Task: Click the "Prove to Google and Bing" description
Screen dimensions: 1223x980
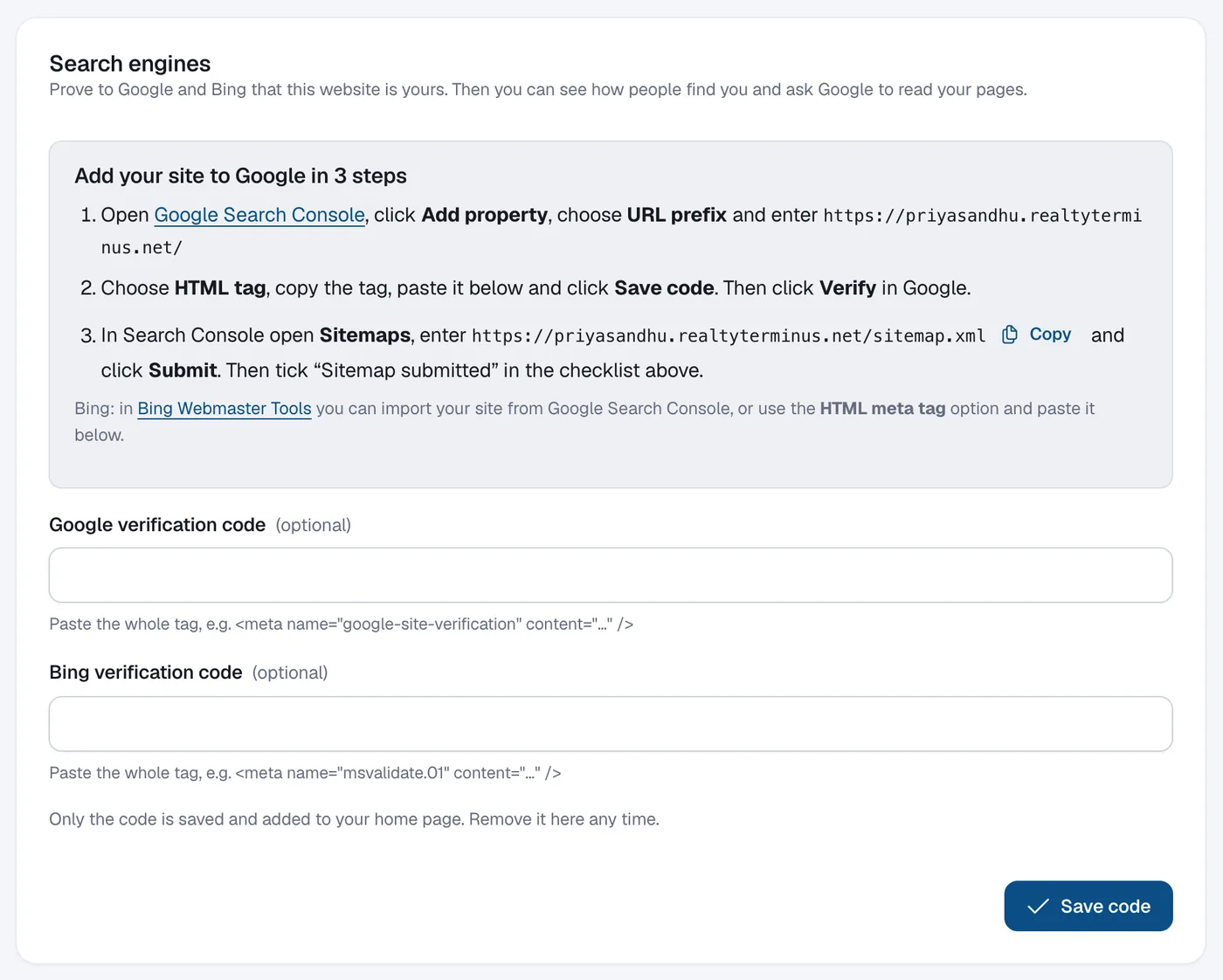Action: (538, 89)
